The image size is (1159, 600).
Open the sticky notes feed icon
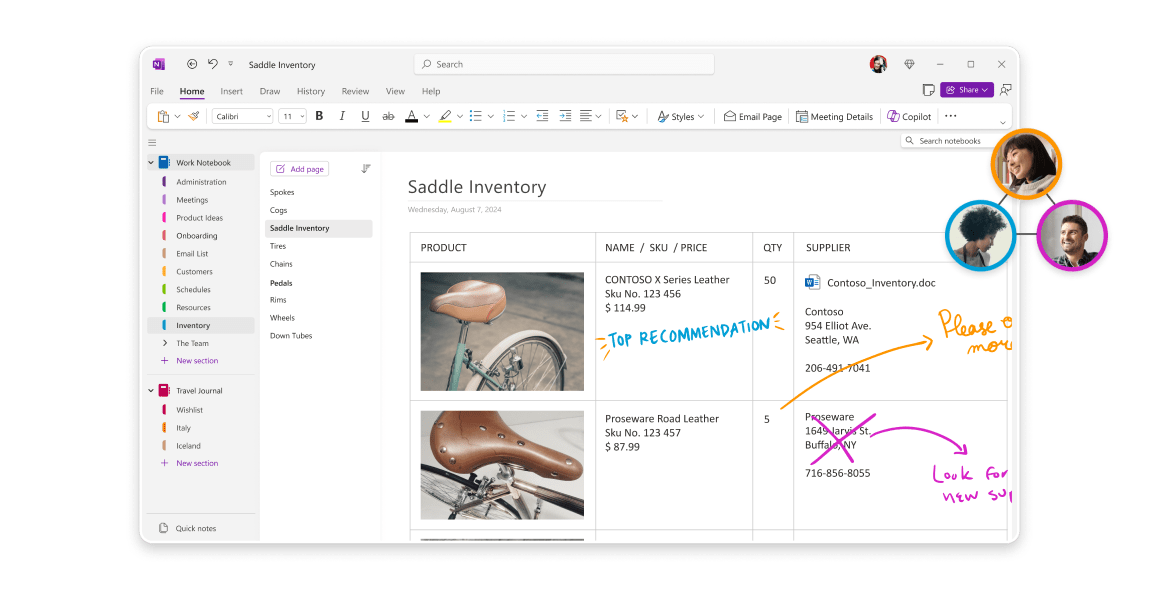click(x=928, y=89)
